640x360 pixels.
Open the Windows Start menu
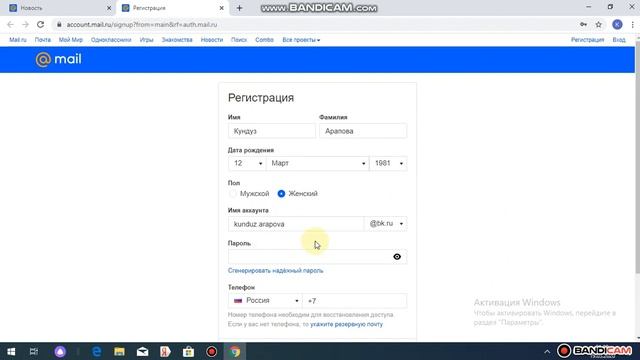[11, 351]
